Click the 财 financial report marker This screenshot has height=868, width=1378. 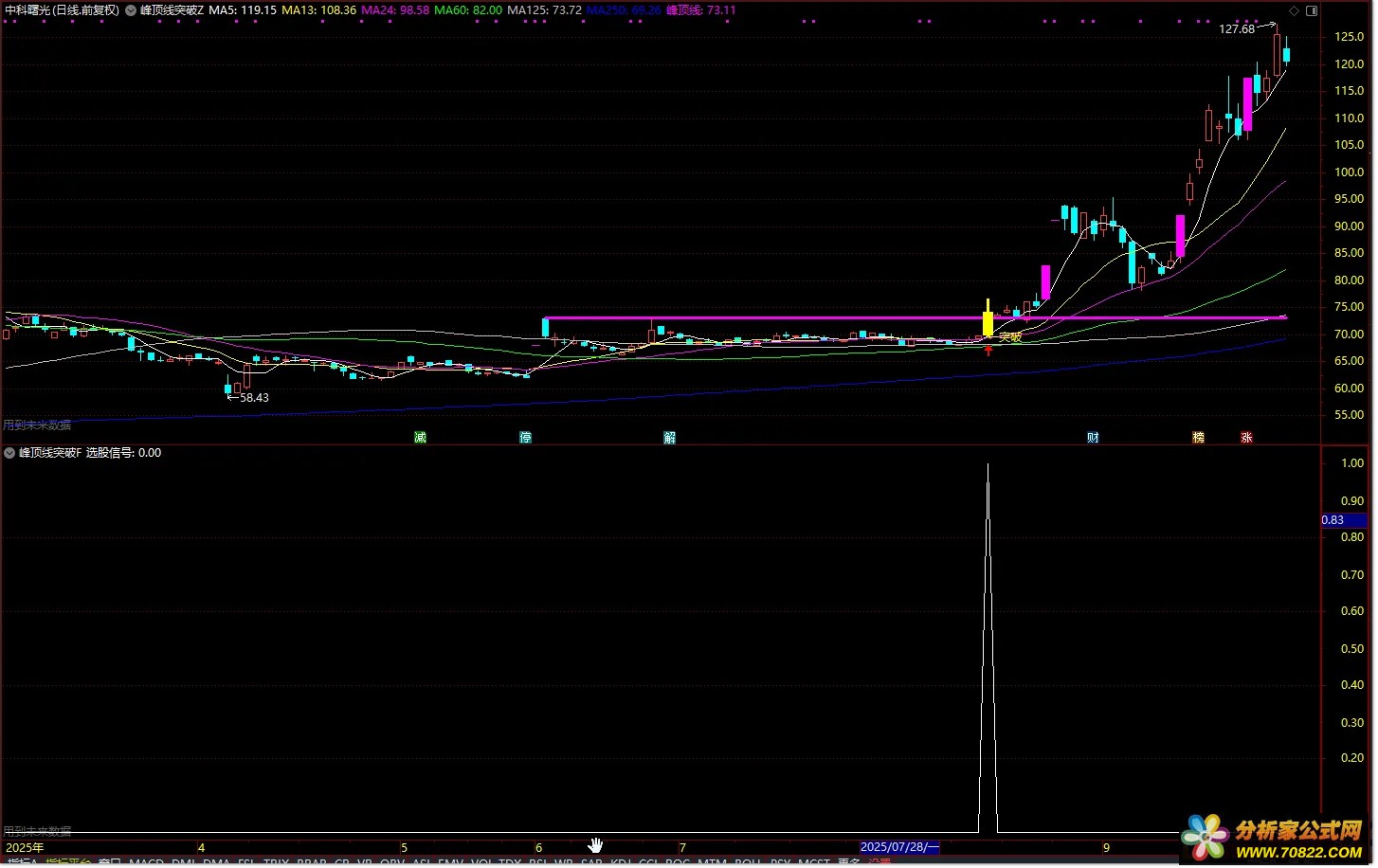[x=1093, y=438]
